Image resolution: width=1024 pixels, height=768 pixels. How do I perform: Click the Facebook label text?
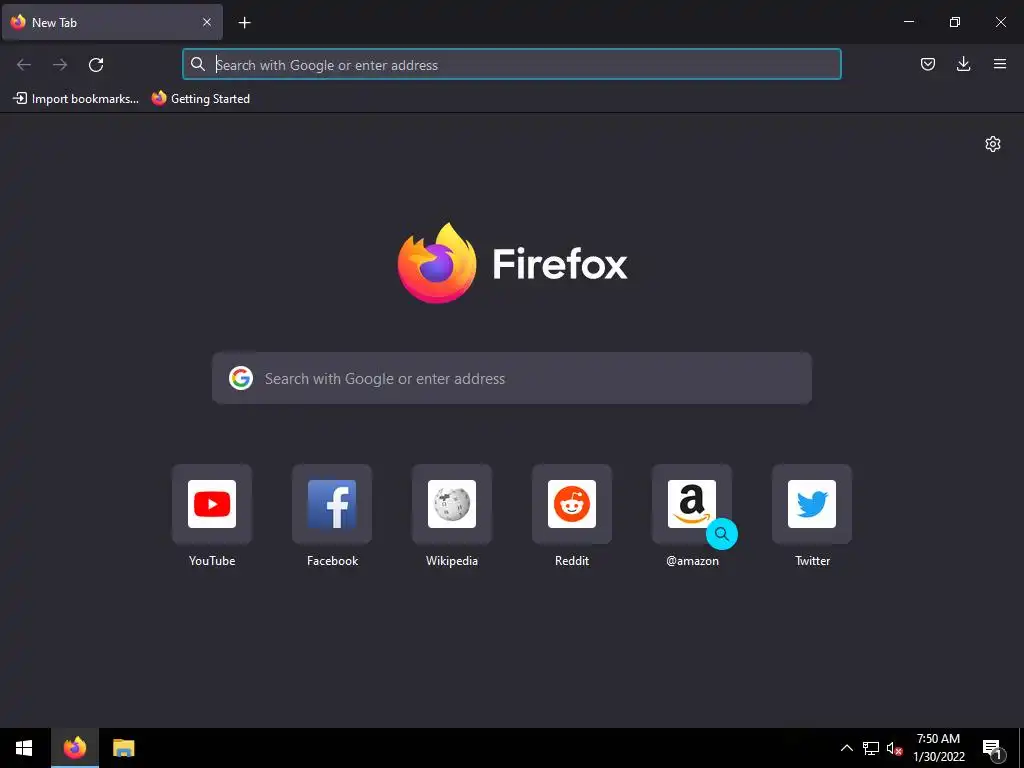click(x=332, y=561)
